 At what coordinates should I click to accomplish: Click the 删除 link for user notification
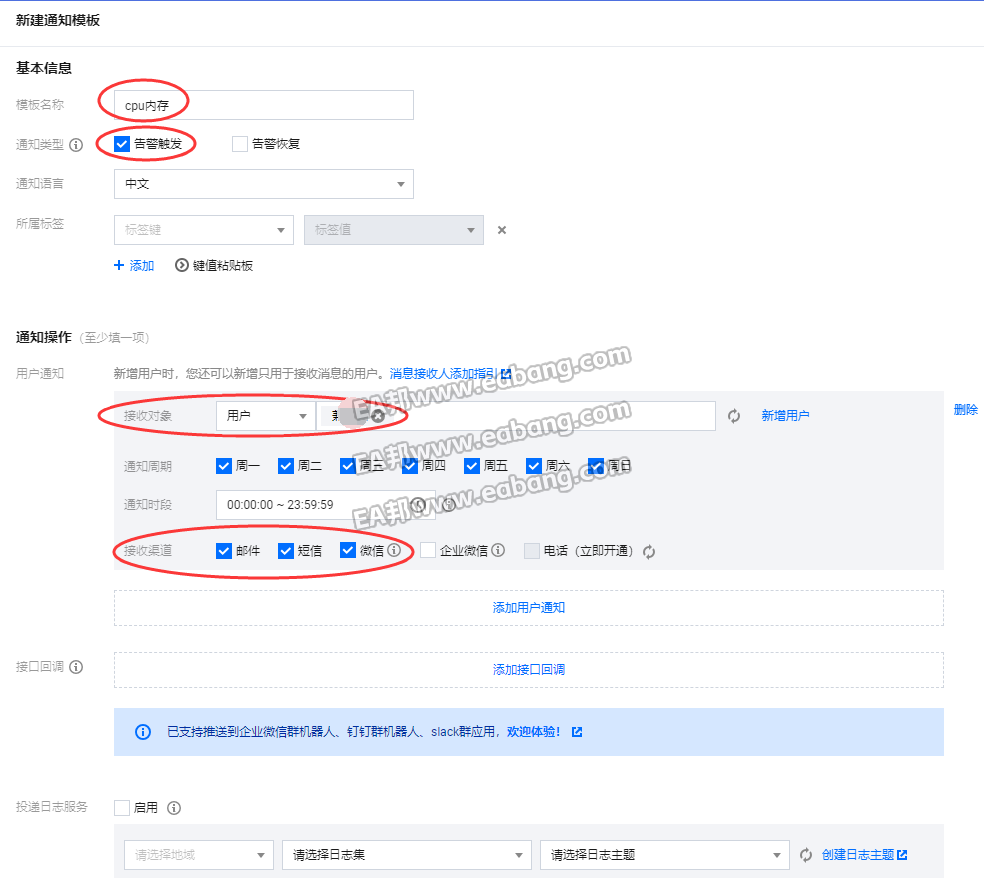pos(965,410)
